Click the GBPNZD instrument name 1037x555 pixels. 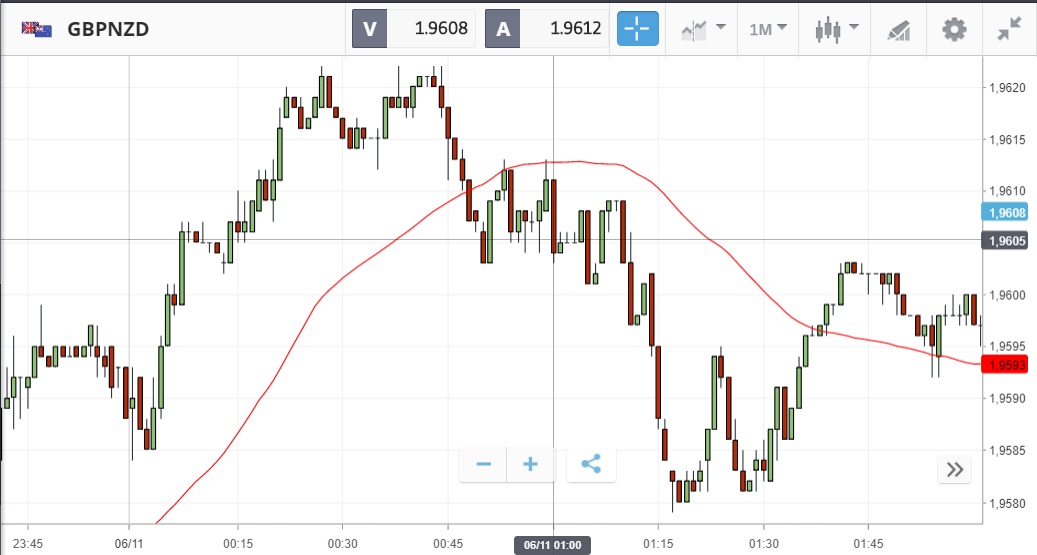(108, 29)
